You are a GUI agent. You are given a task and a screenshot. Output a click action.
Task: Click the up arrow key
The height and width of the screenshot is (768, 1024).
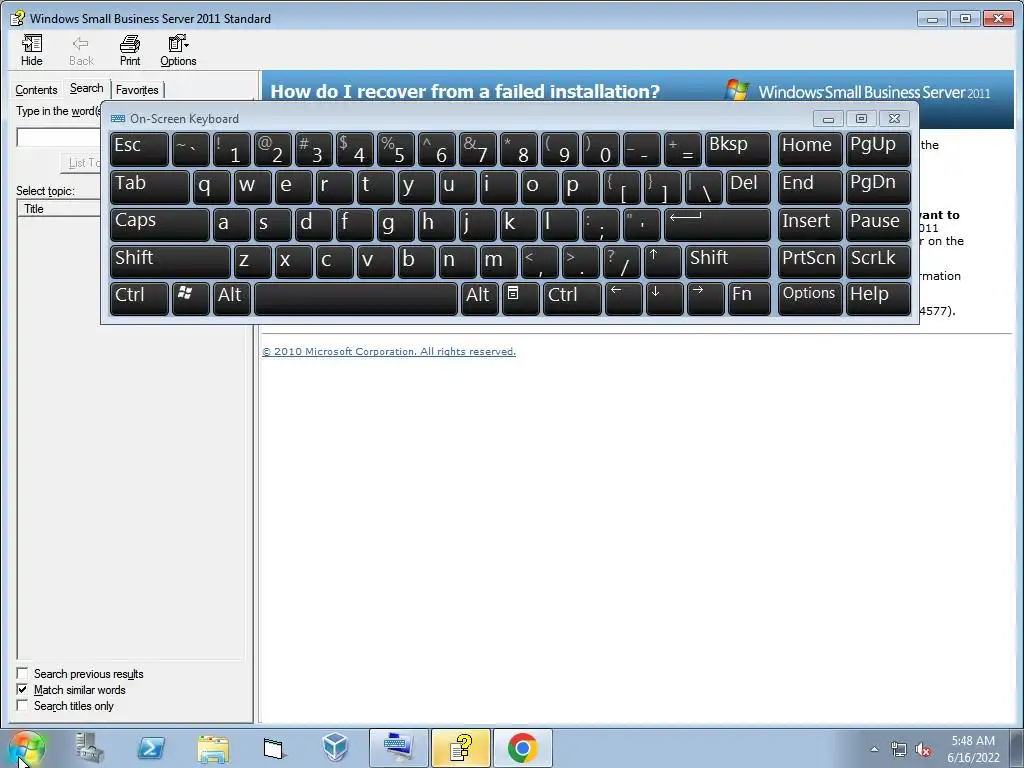(x=662, y=261)
